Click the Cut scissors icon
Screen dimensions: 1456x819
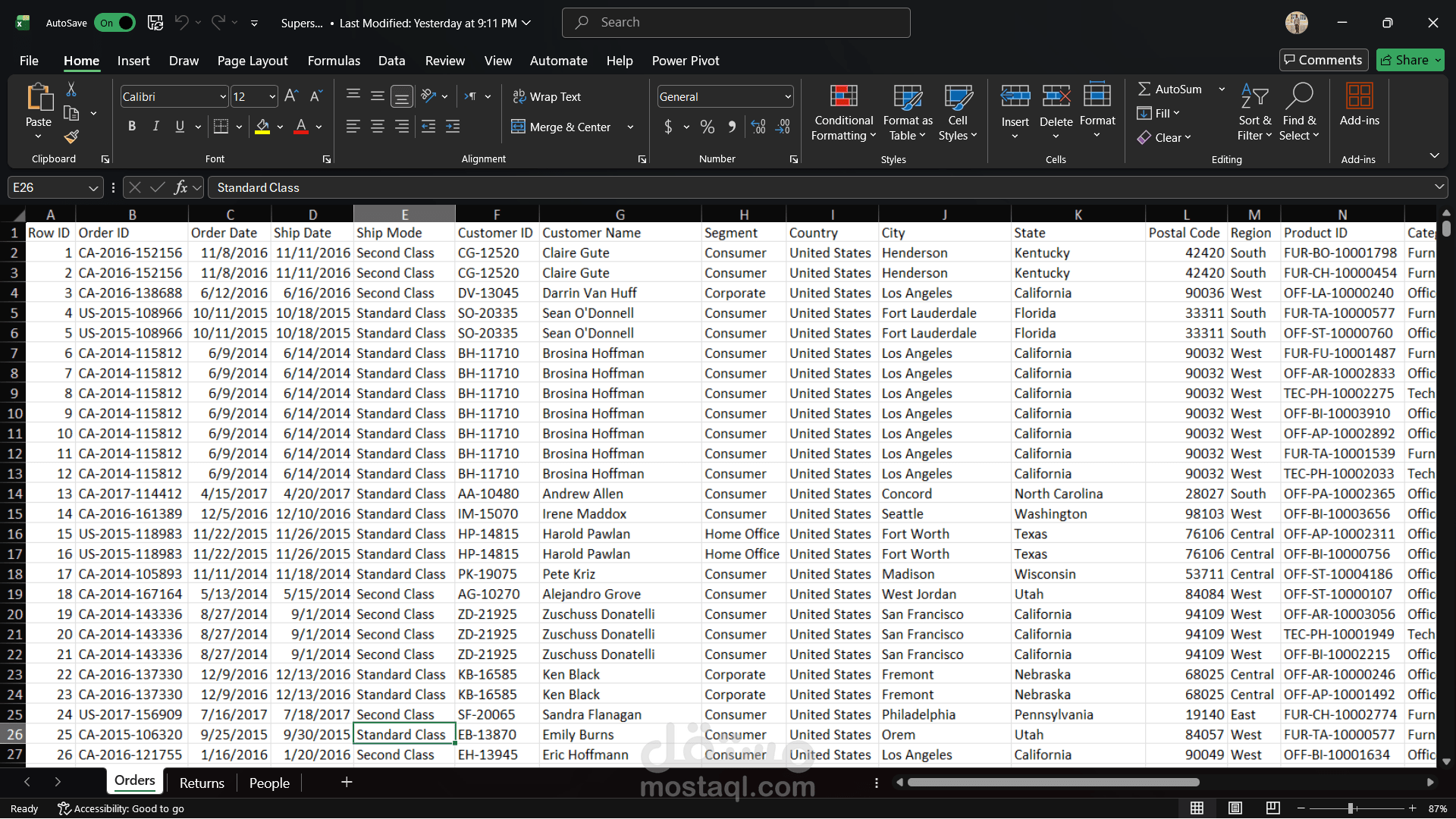tap(71, 89)
